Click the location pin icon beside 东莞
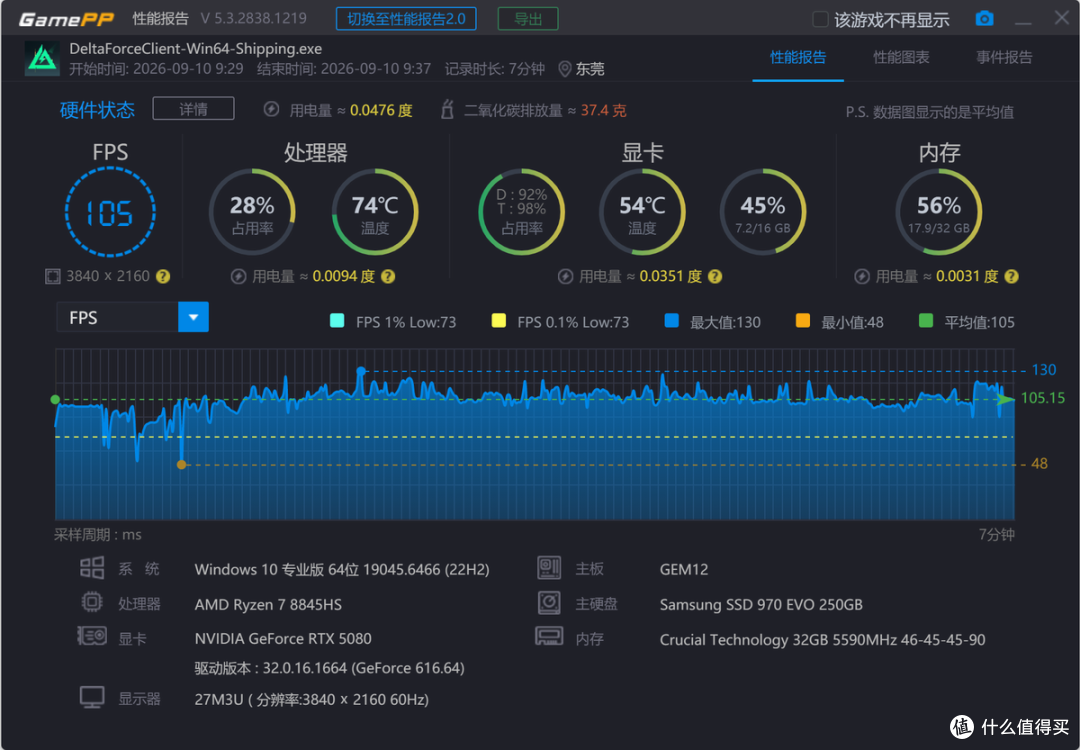 pyautogui.click(x=564, y=69)
